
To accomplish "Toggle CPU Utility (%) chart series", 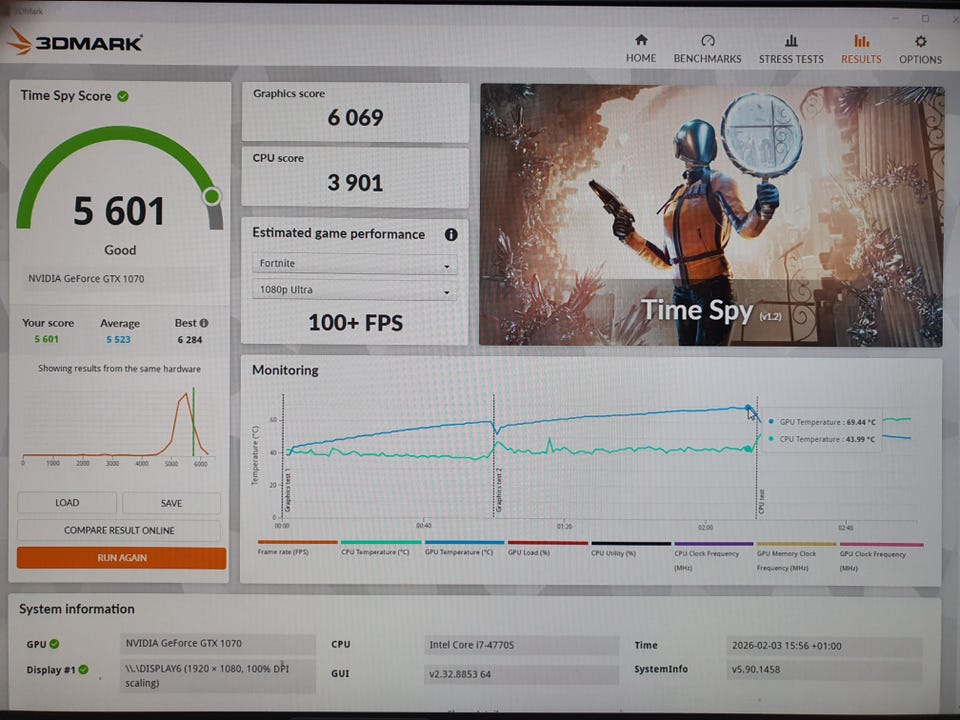I will tap(631, 549).
